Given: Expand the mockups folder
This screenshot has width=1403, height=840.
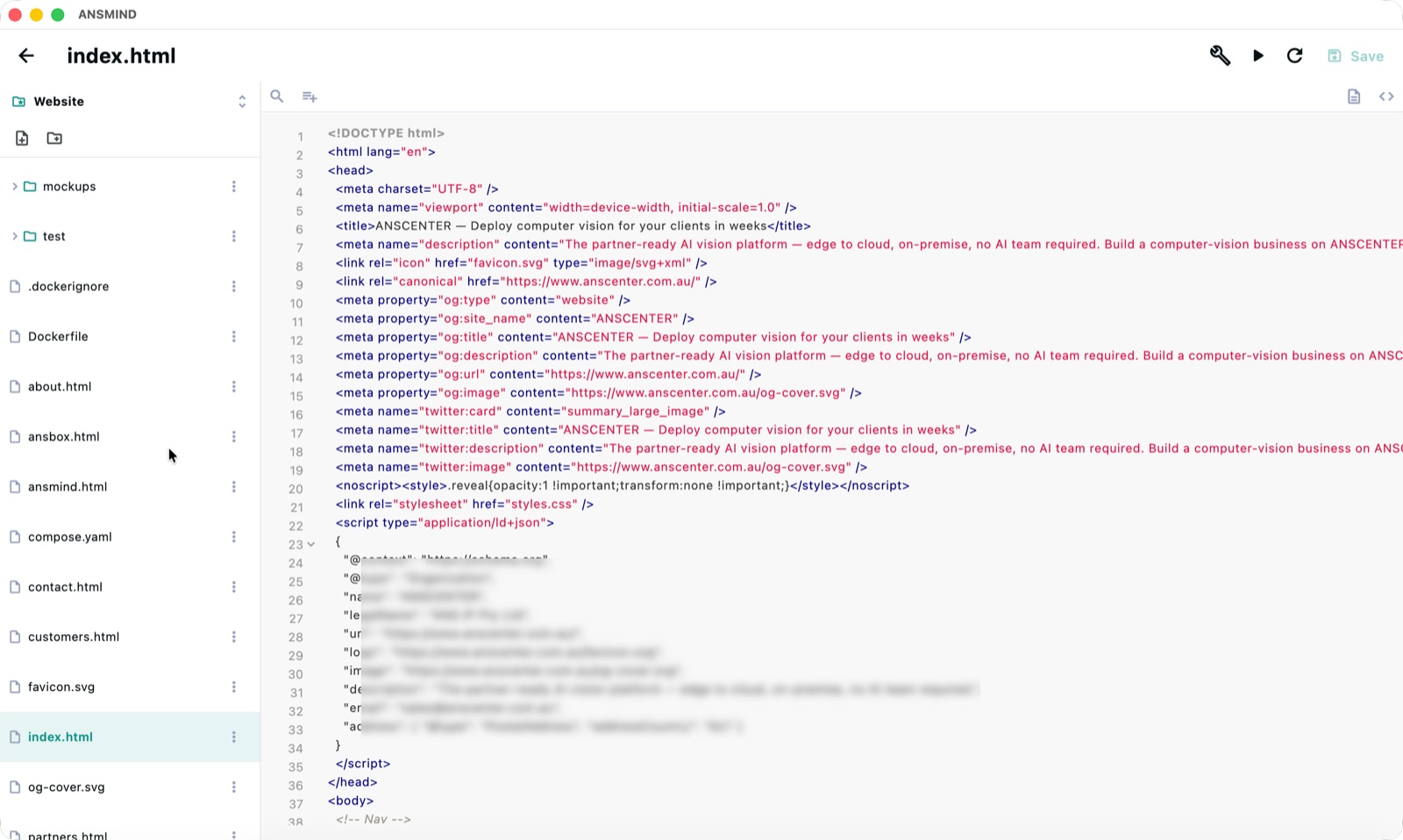Looking at the screenshot, I should (x=15, y=187).
